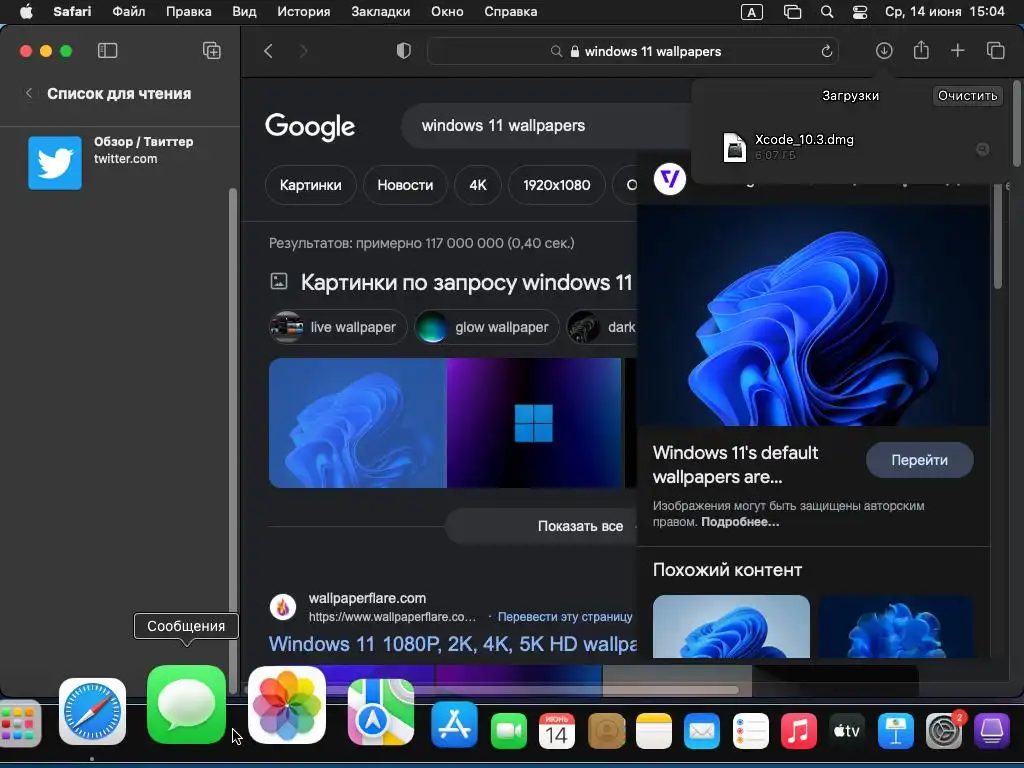The height and width of the screenshot is (768, 1024).
Task: Click the image panel scrollbar
Action: [998, 236]
